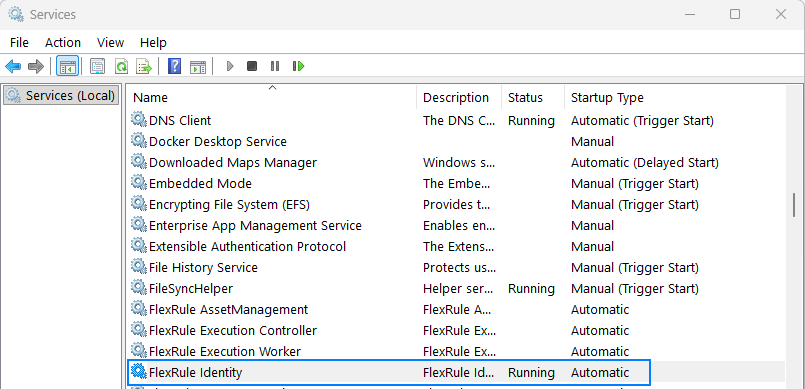The width and height of the screenshot is (805, 389).
Task: Click 'Automatic (Trigger Start)' cell of DNS Client
Action: 642,121
